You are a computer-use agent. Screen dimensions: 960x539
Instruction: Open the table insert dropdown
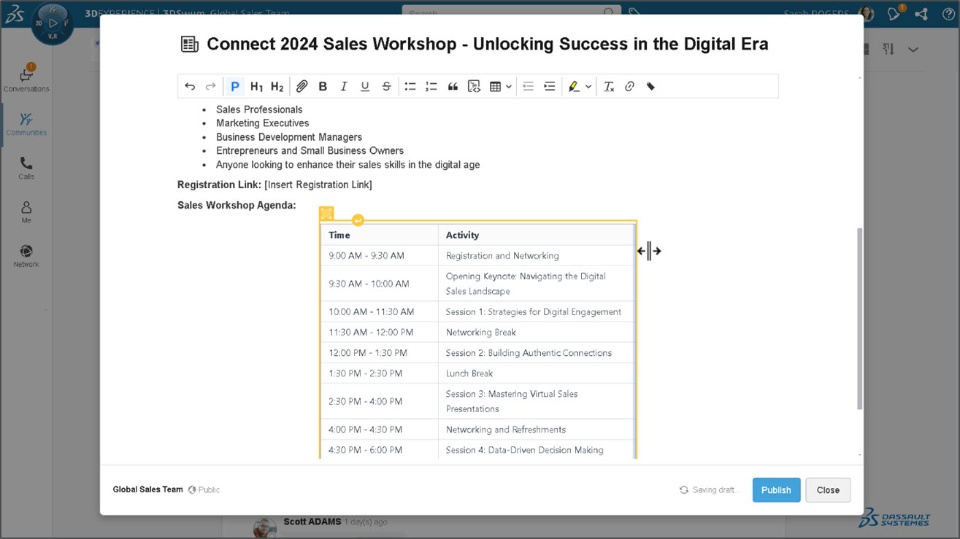(508, 87)
